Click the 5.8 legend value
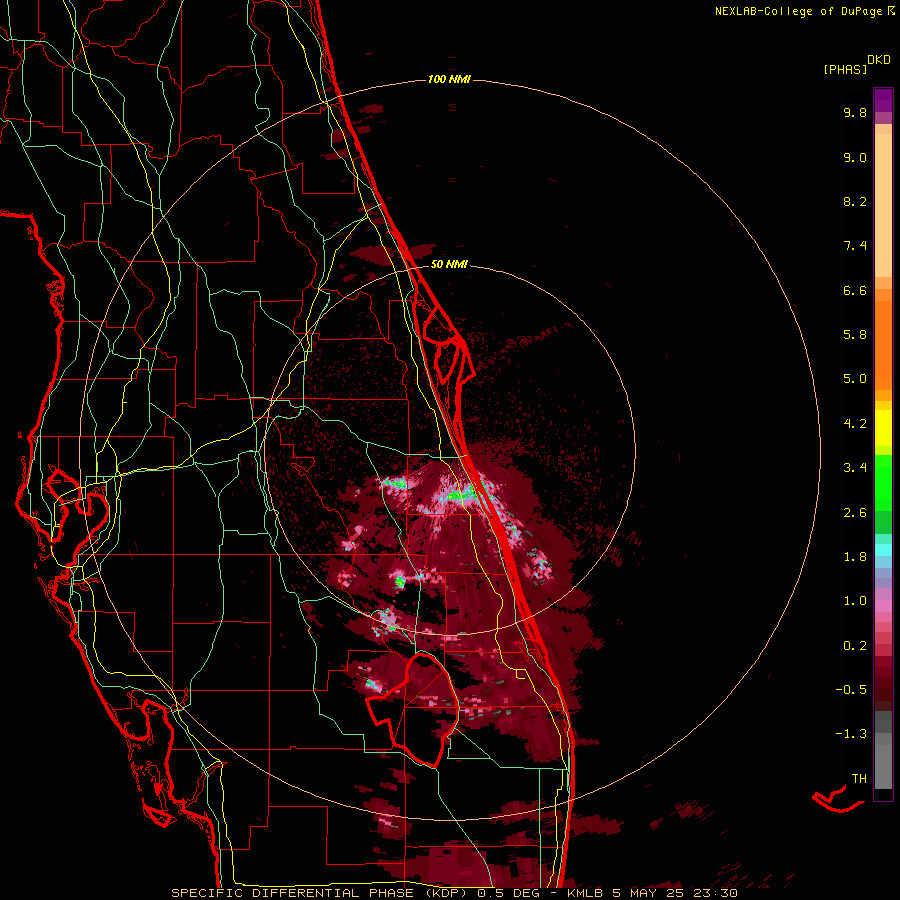The width and height of the screenshot is (900, 900). [855, 335]
